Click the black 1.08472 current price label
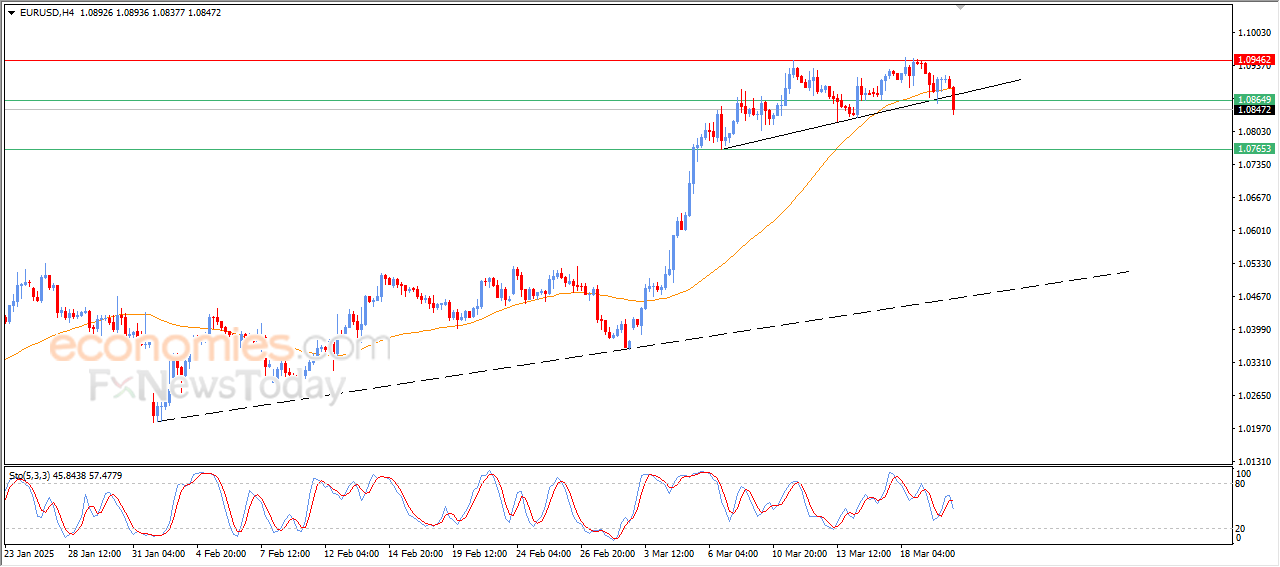The height and width of the screenshot is (567, 1280). (1254, 110)
